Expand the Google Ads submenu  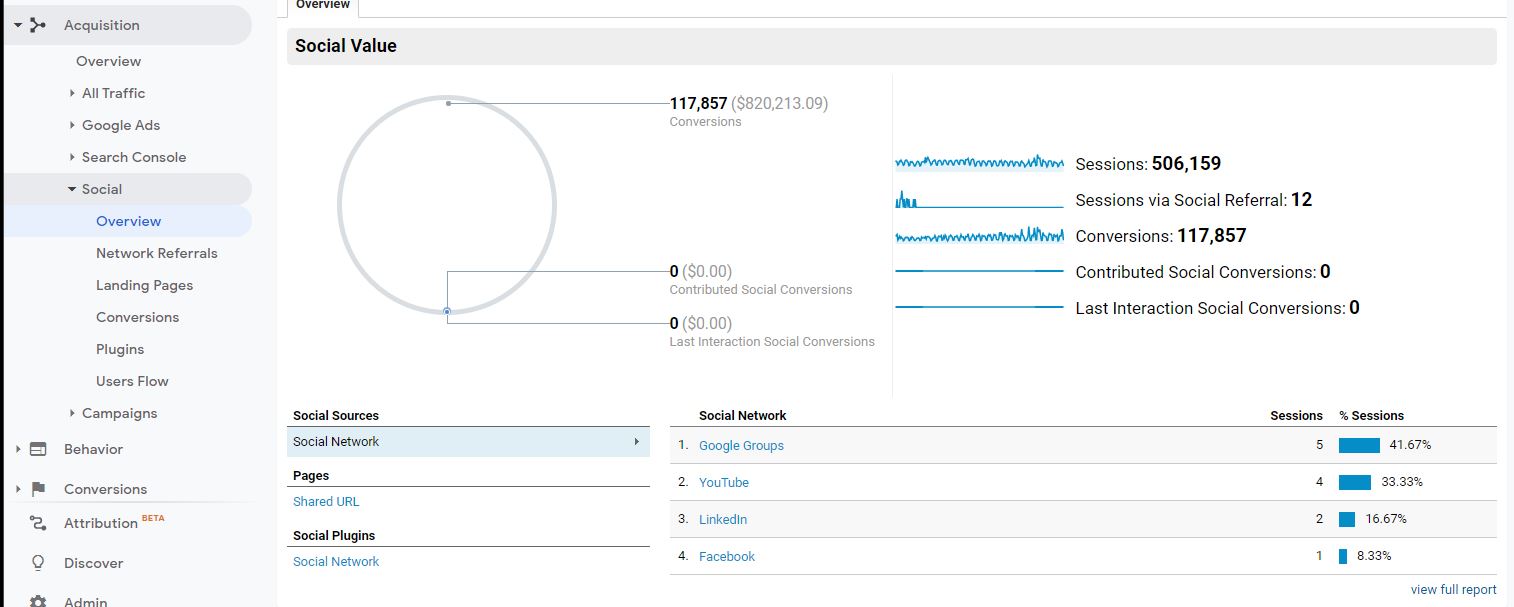pyautogui.click(x=72, y=125)
